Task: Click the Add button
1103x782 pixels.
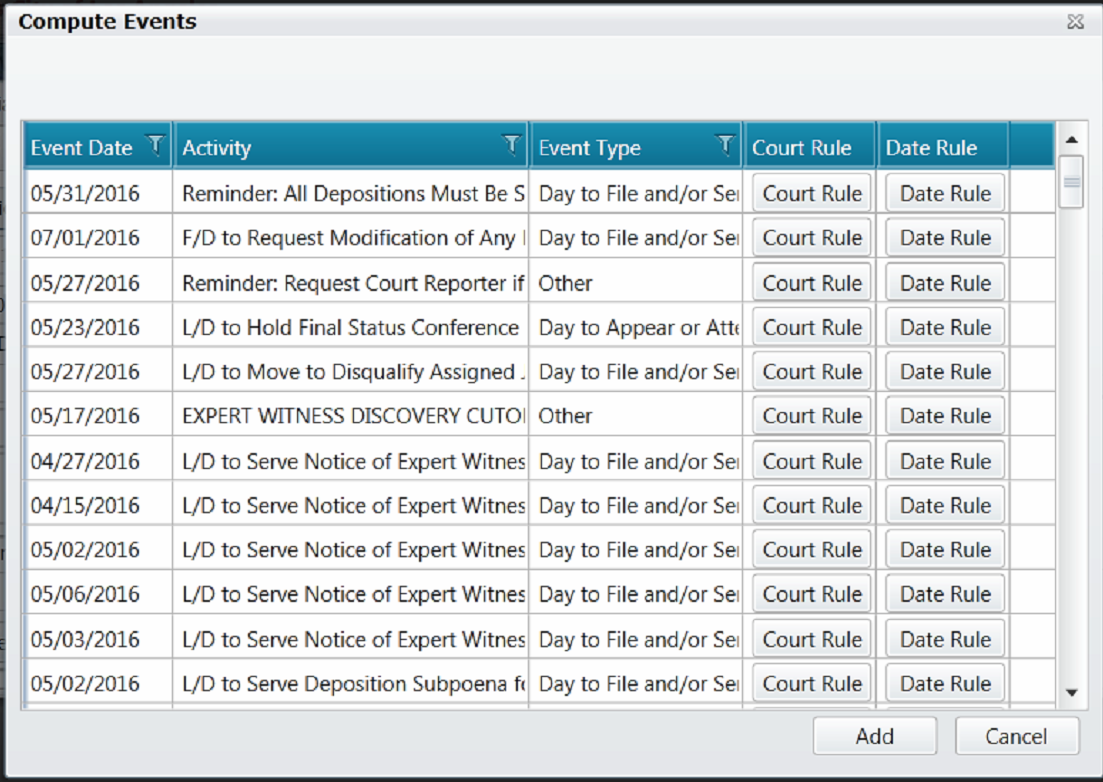Action: tap(874, 736)
